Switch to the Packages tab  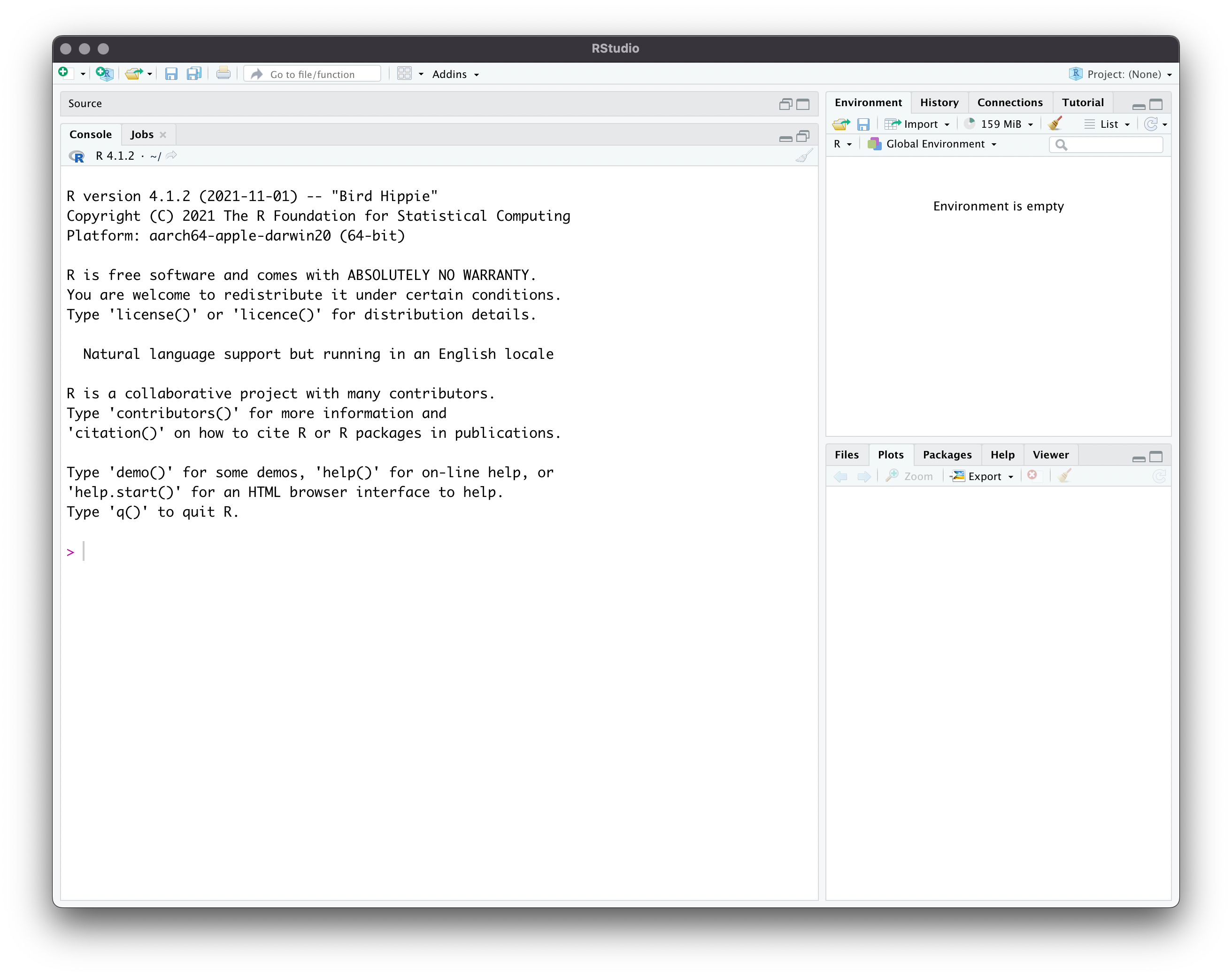pos(947,455)
